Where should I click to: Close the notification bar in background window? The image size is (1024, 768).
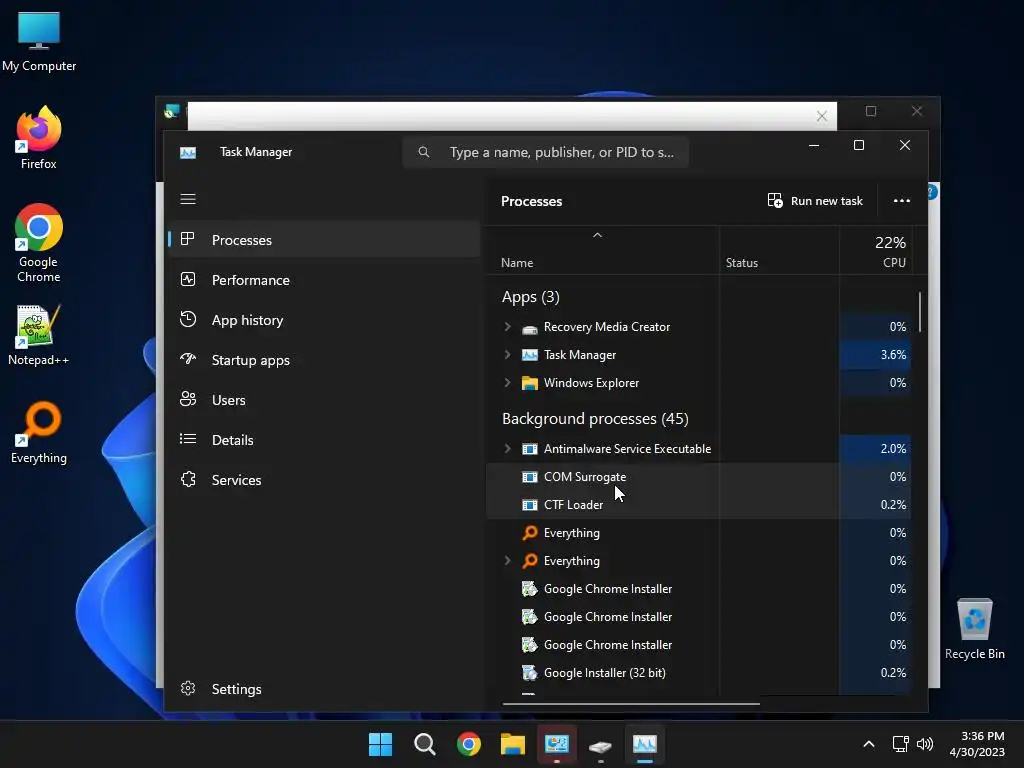[x=822, y=116]
